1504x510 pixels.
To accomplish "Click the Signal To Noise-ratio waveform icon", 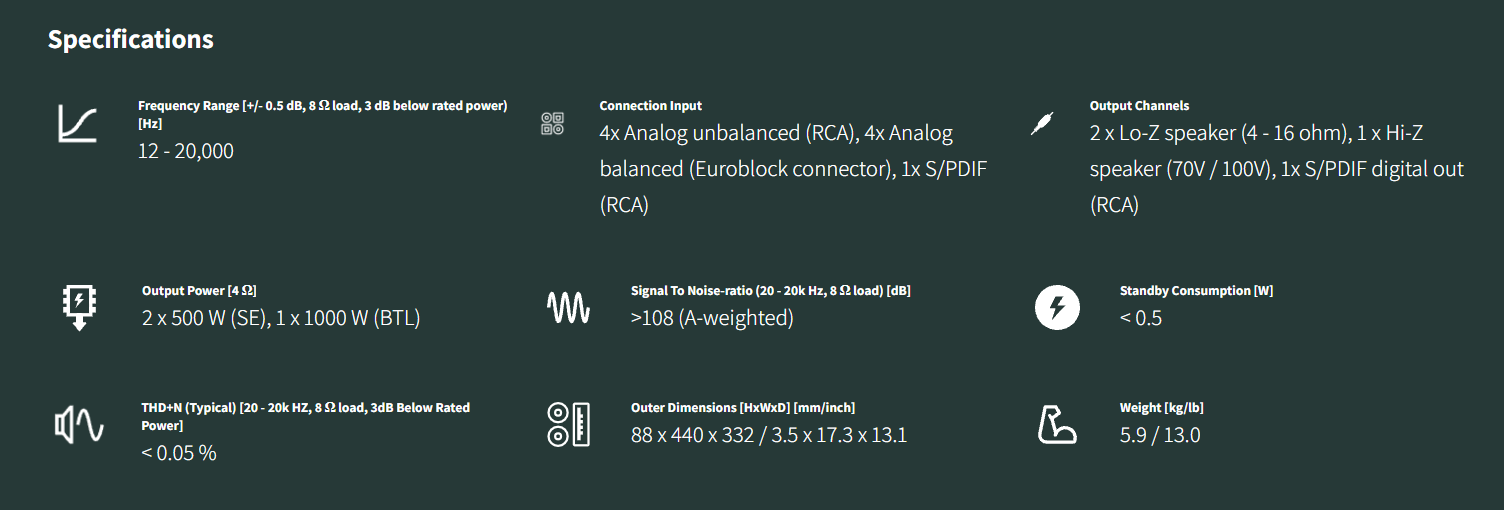I will click(x=568, y=307).
